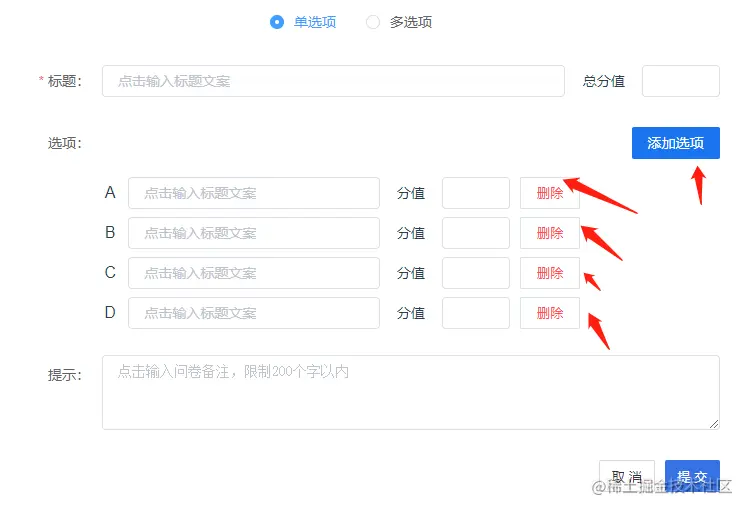Viewport: 748px width, 511px height.
Task: Focus option B text input
Action: 254,233
